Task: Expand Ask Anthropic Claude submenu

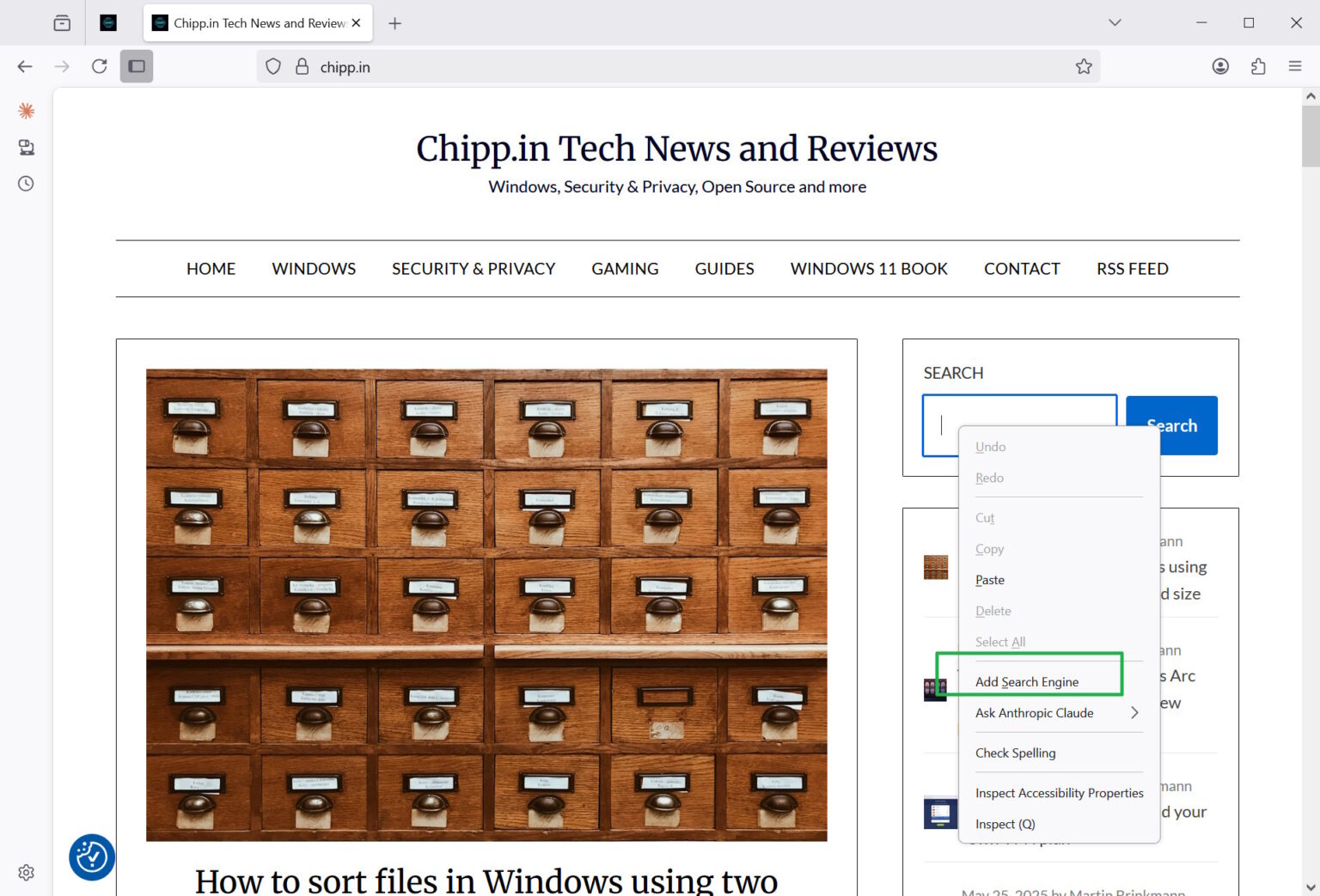Action: pos(1059,713)
